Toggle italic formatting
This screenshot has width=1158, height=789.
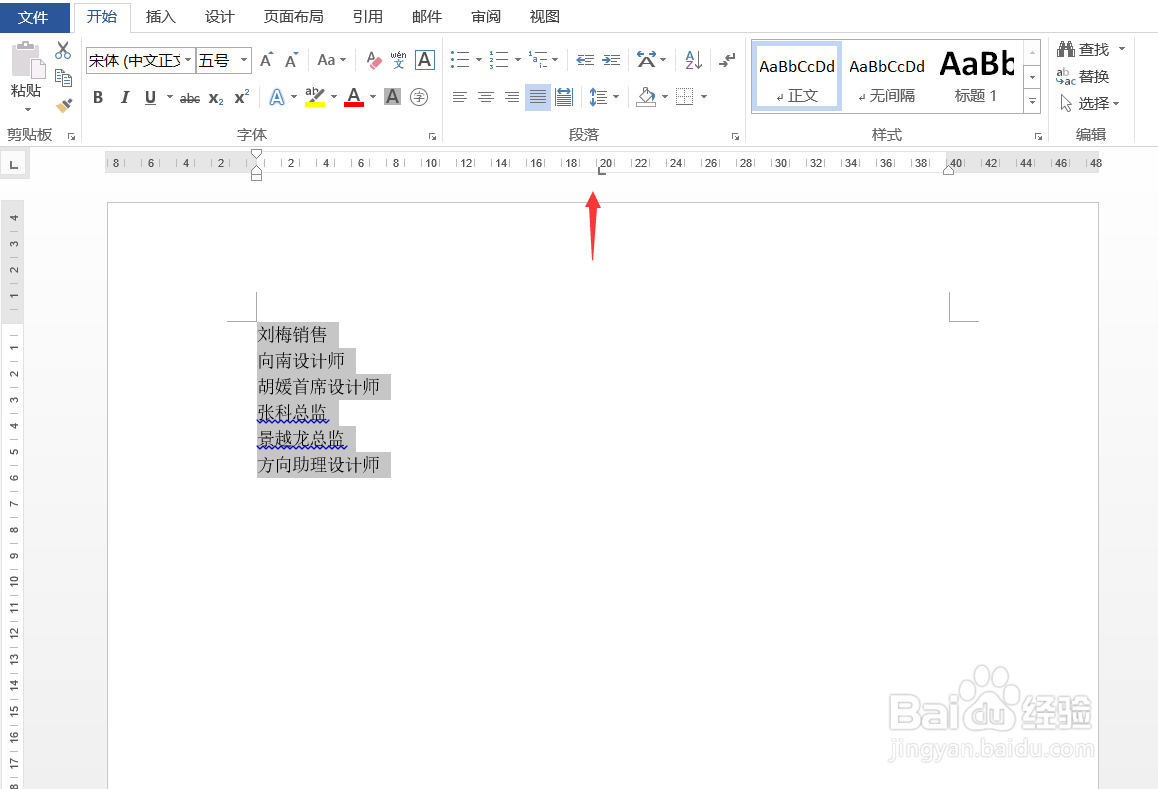point(125,98)
